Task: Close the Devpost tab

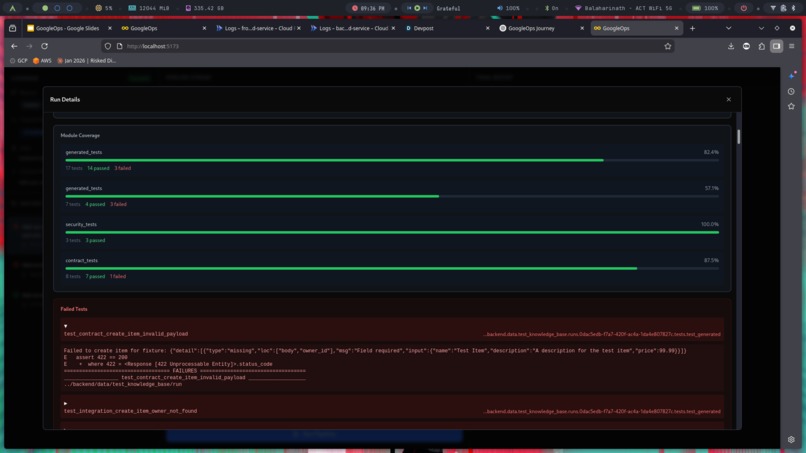Action: [487, 28]
